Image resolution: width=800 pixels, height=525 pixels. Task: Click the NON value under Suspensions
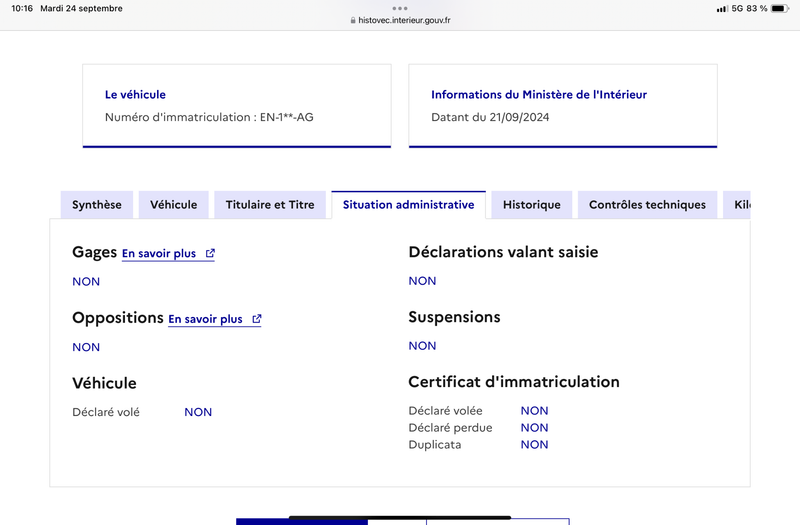[x=422, y=346]
